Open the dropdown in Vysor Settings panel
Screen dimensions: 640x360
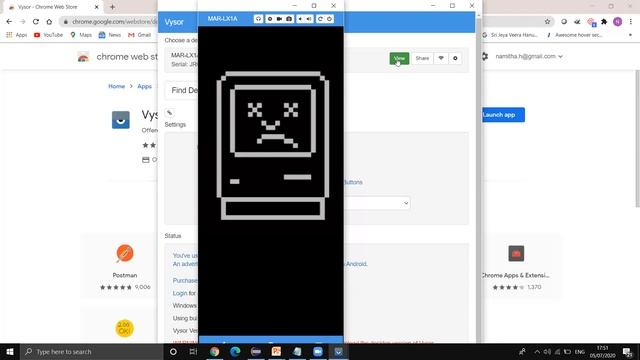(377, 203)
